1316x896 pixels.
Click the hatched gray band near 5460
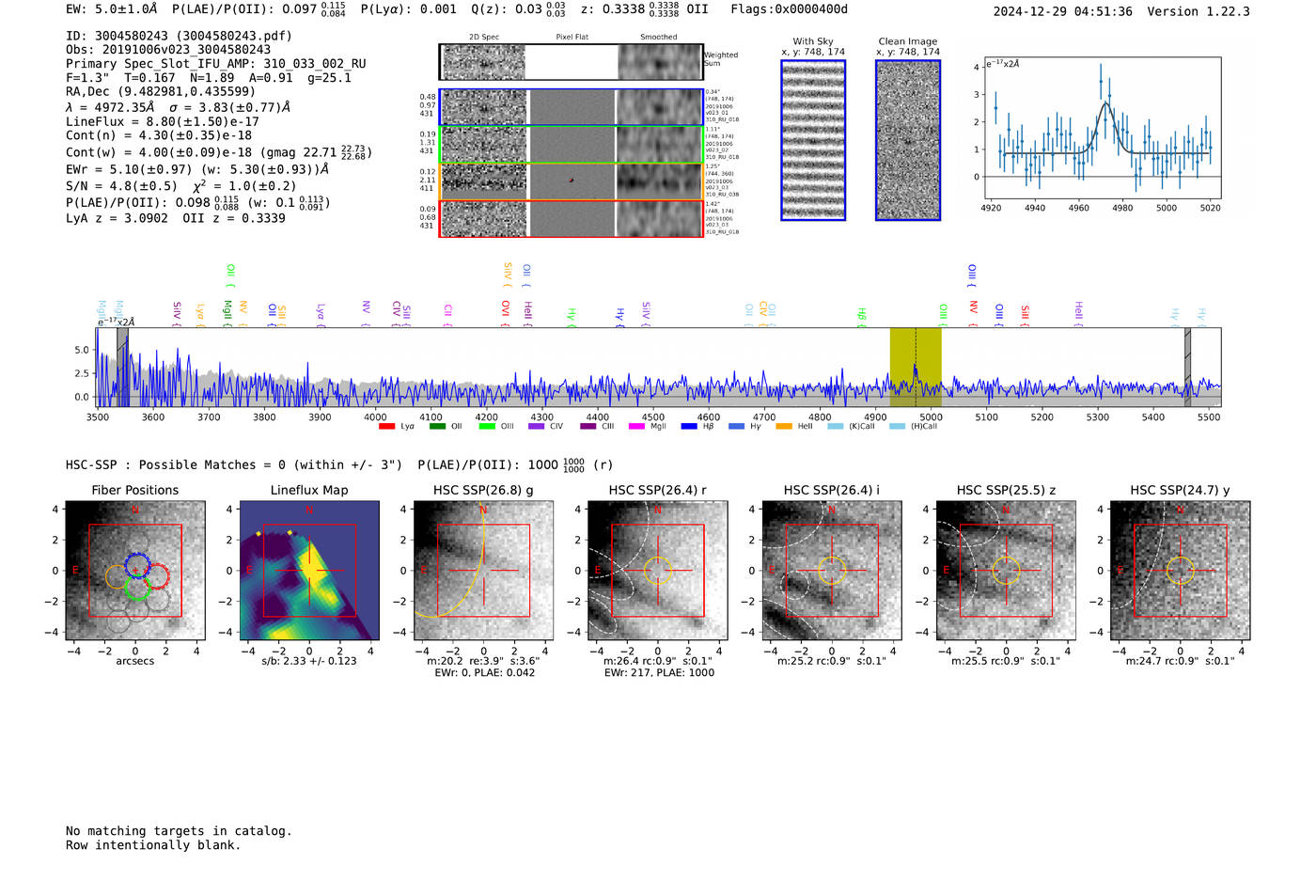[1187, 368]
